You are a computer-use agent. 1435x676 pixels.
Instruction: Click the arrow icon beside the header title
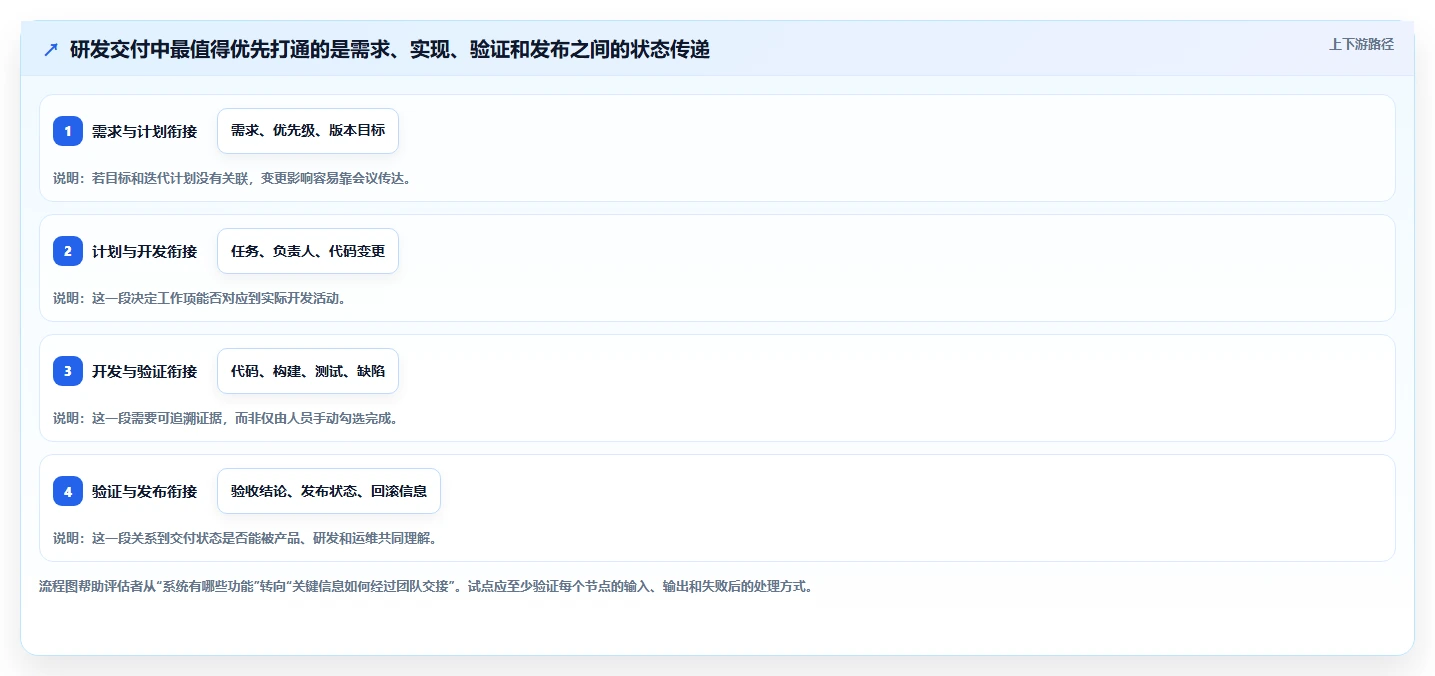51,49
